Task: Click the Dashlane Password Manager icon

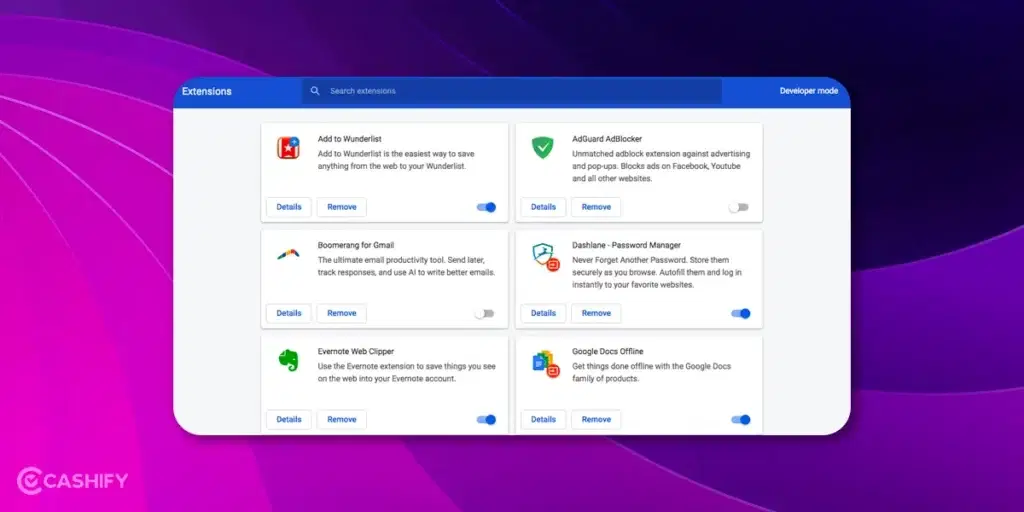Action: (x=545, y=256)
